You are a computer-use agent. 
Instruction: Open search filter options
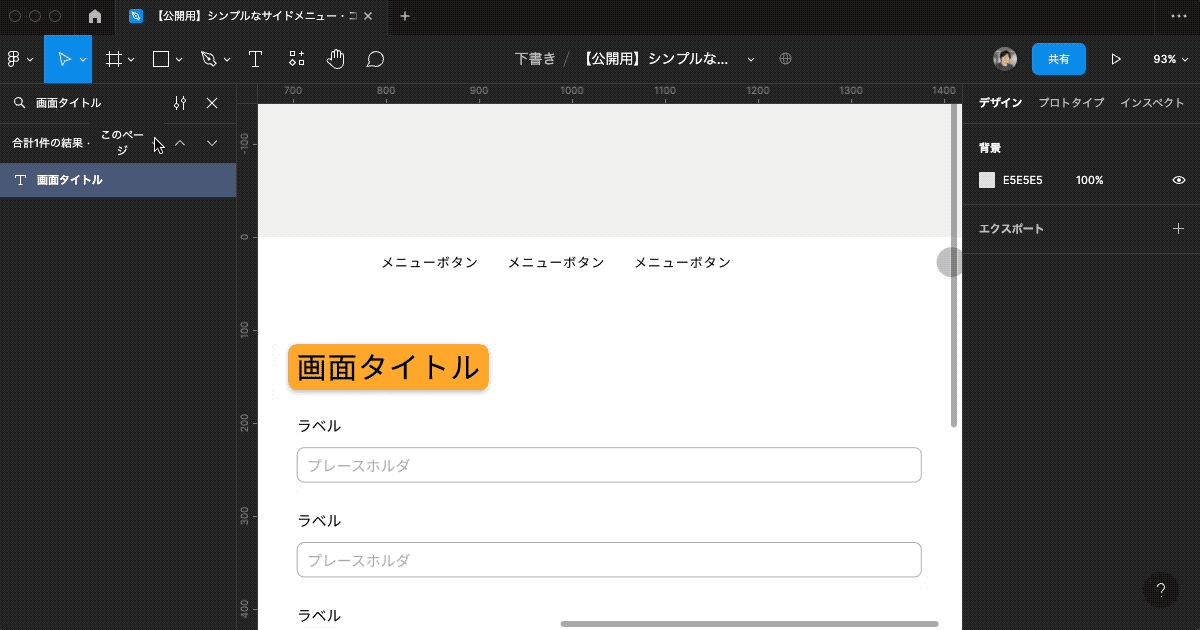point(180,102)
